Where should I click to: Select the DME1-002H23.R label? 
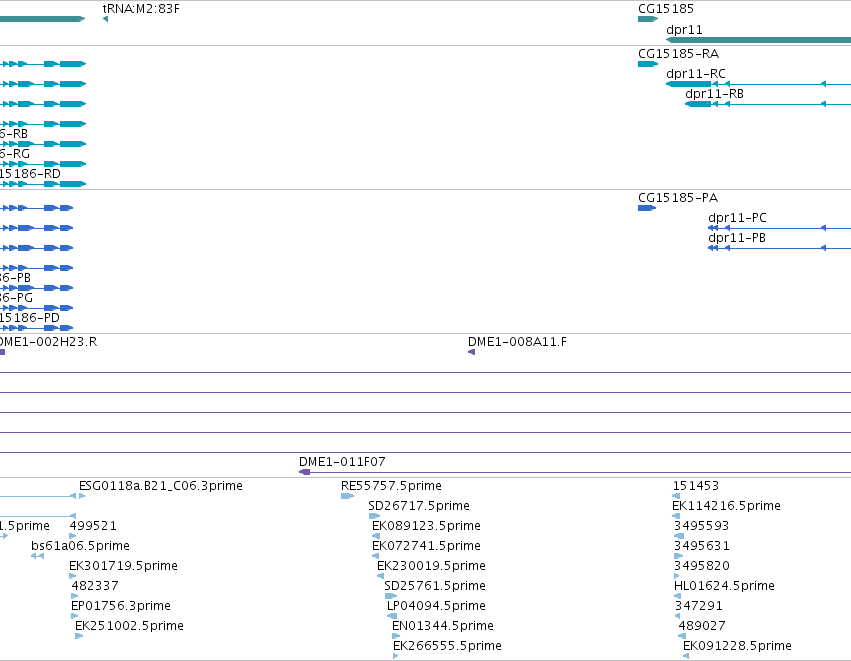pyautogui.click(x=48, y=342)
